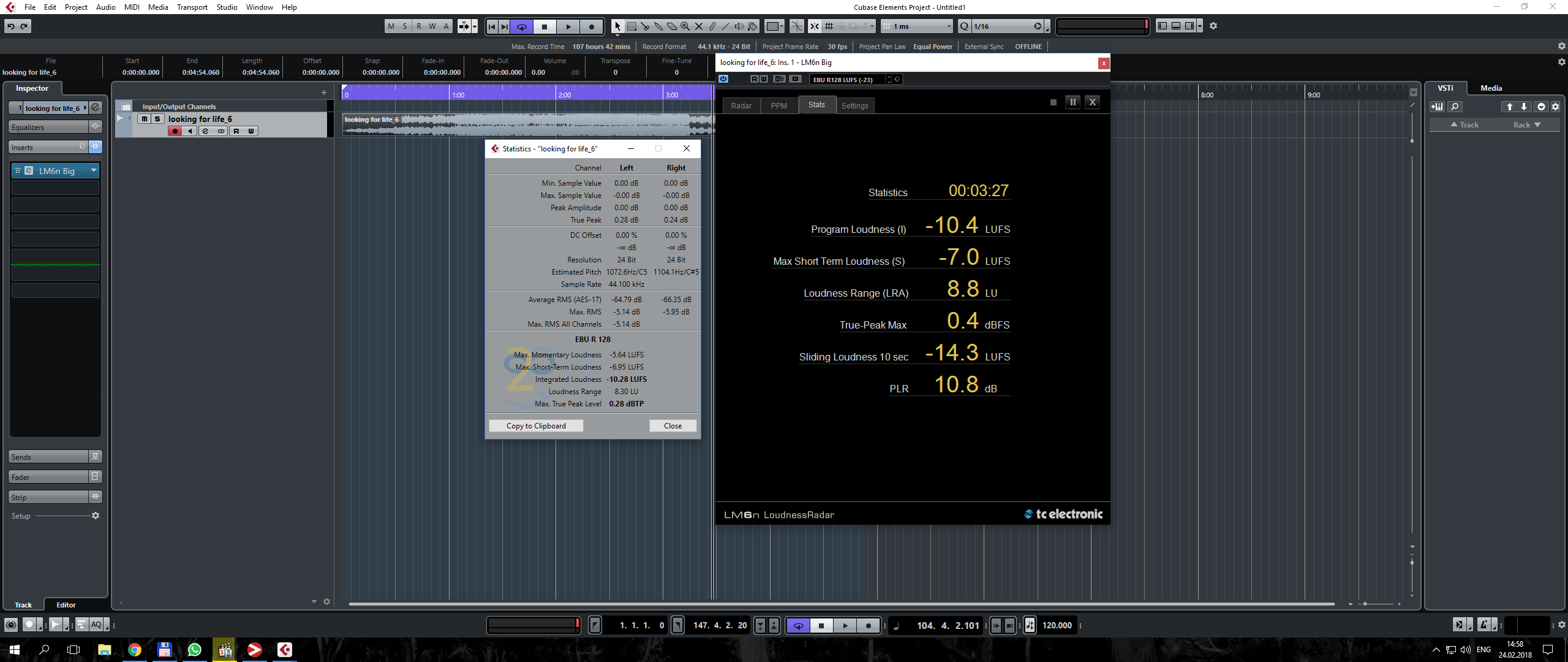The width and height of the screenshot is (1568, 662).
Task: Open Edit Channel Settings in Inspector header
Action: point(96,108)
